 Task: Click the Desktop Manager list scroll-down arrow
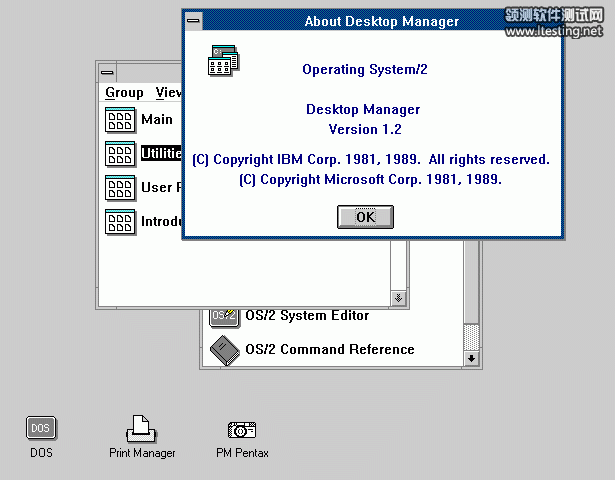point(398,298)
